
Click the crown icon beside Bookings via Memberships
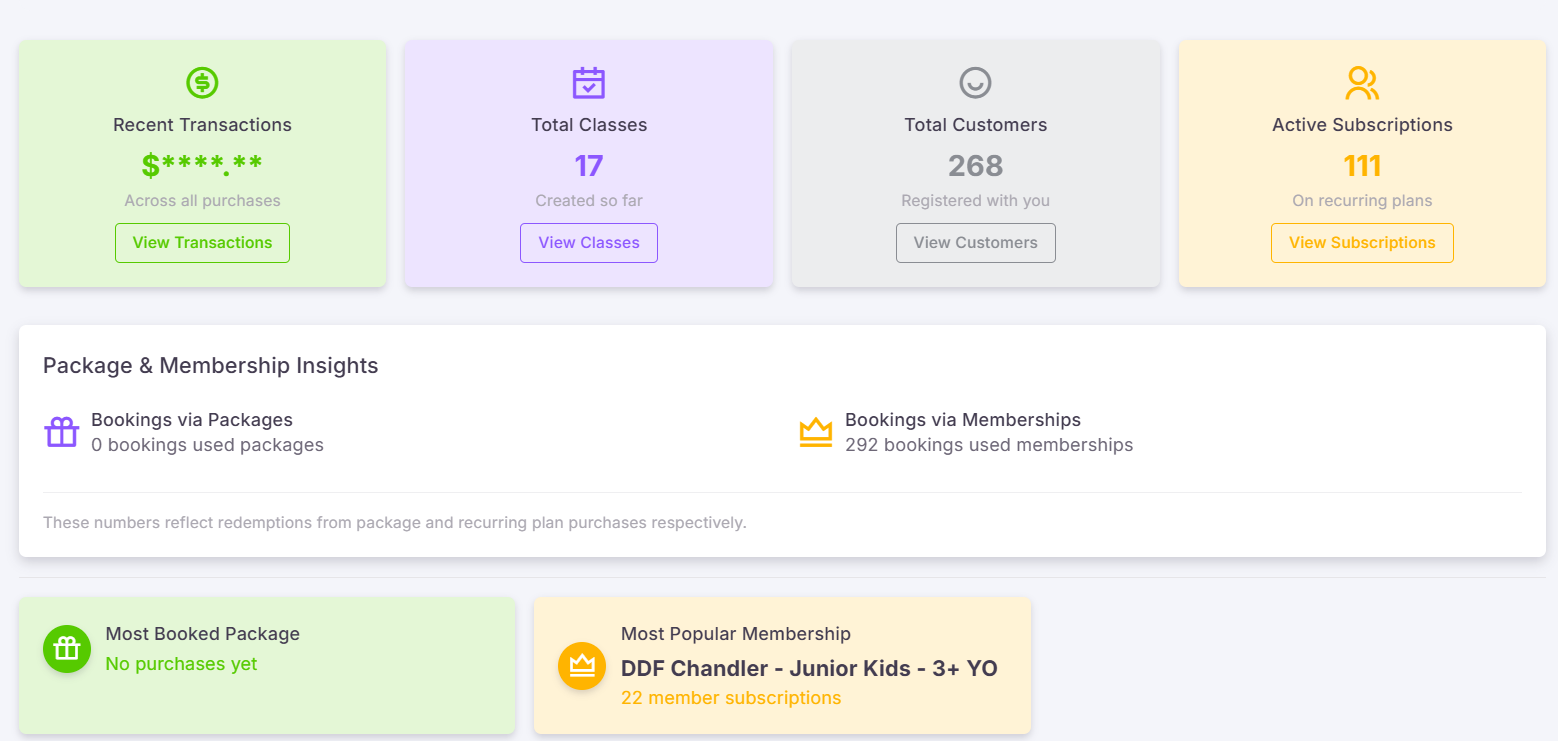coord(816,432)
